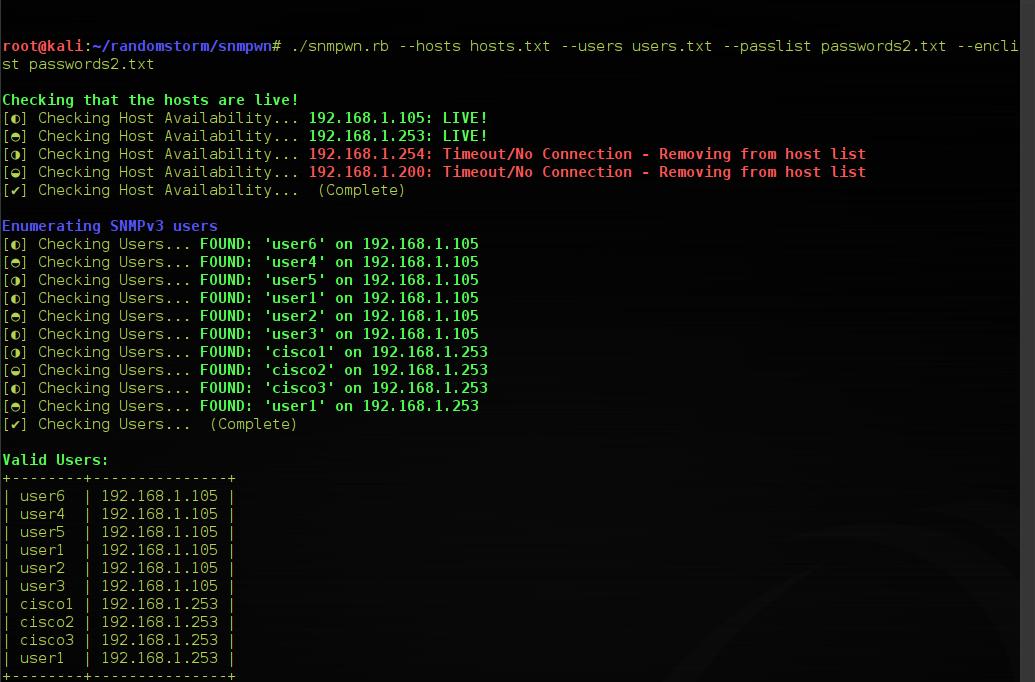Click the spinner icon beside the 'user6' found line
Viewport: 1035px width, 682px height.
(x=14, y=243)
